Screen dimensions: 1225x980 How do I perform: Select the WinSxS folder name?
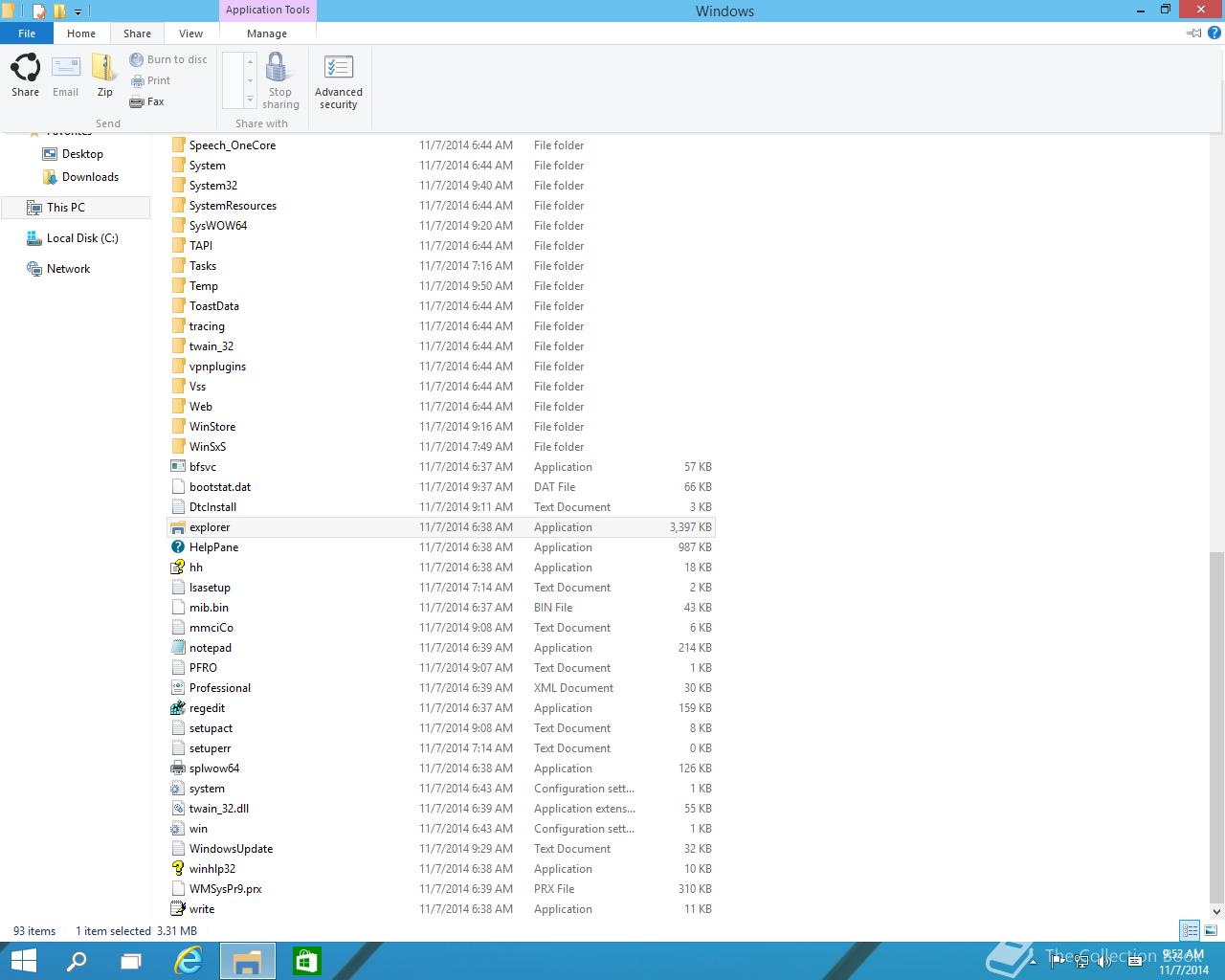208,447
